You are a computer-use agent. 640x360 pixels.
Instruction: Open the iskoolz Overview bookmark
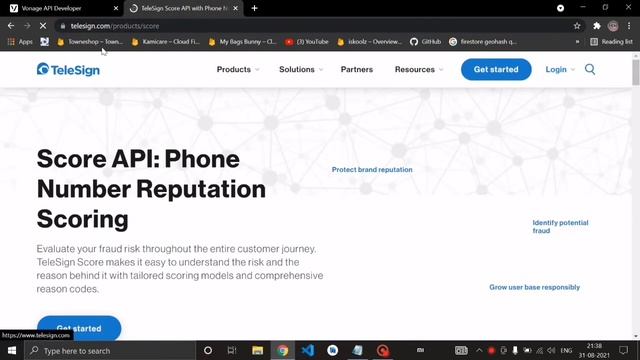pyautogui.click(x=369, y=42)
